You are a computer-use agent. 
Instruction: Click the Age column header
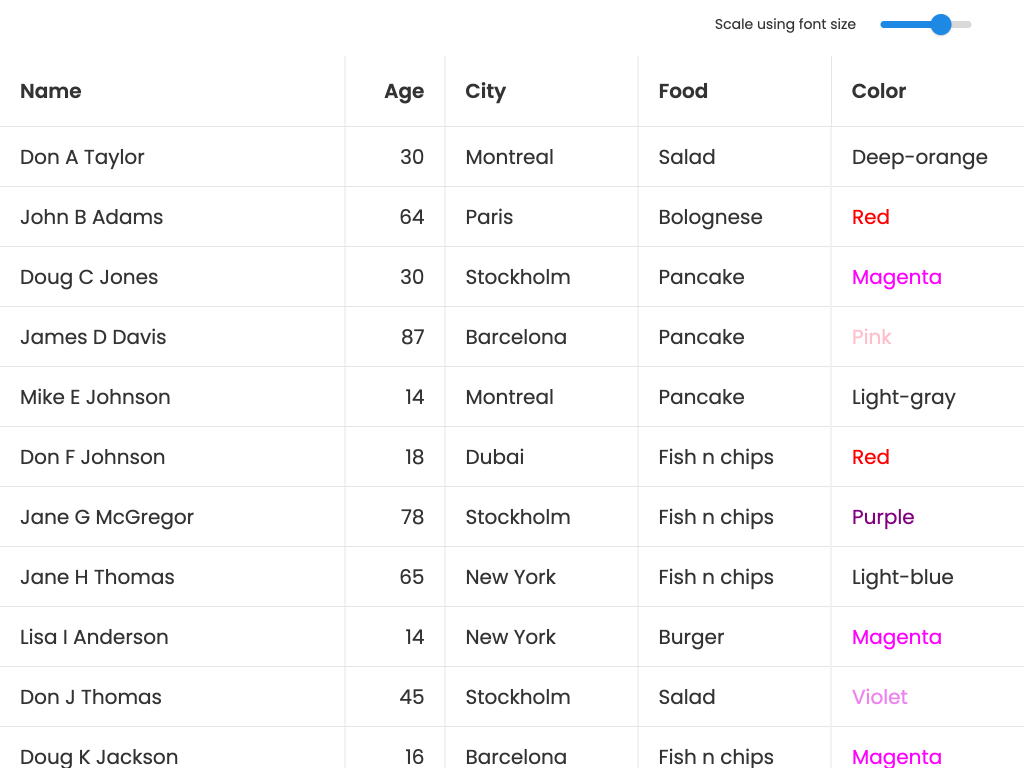pyautogui.click(x=403, y=91)
